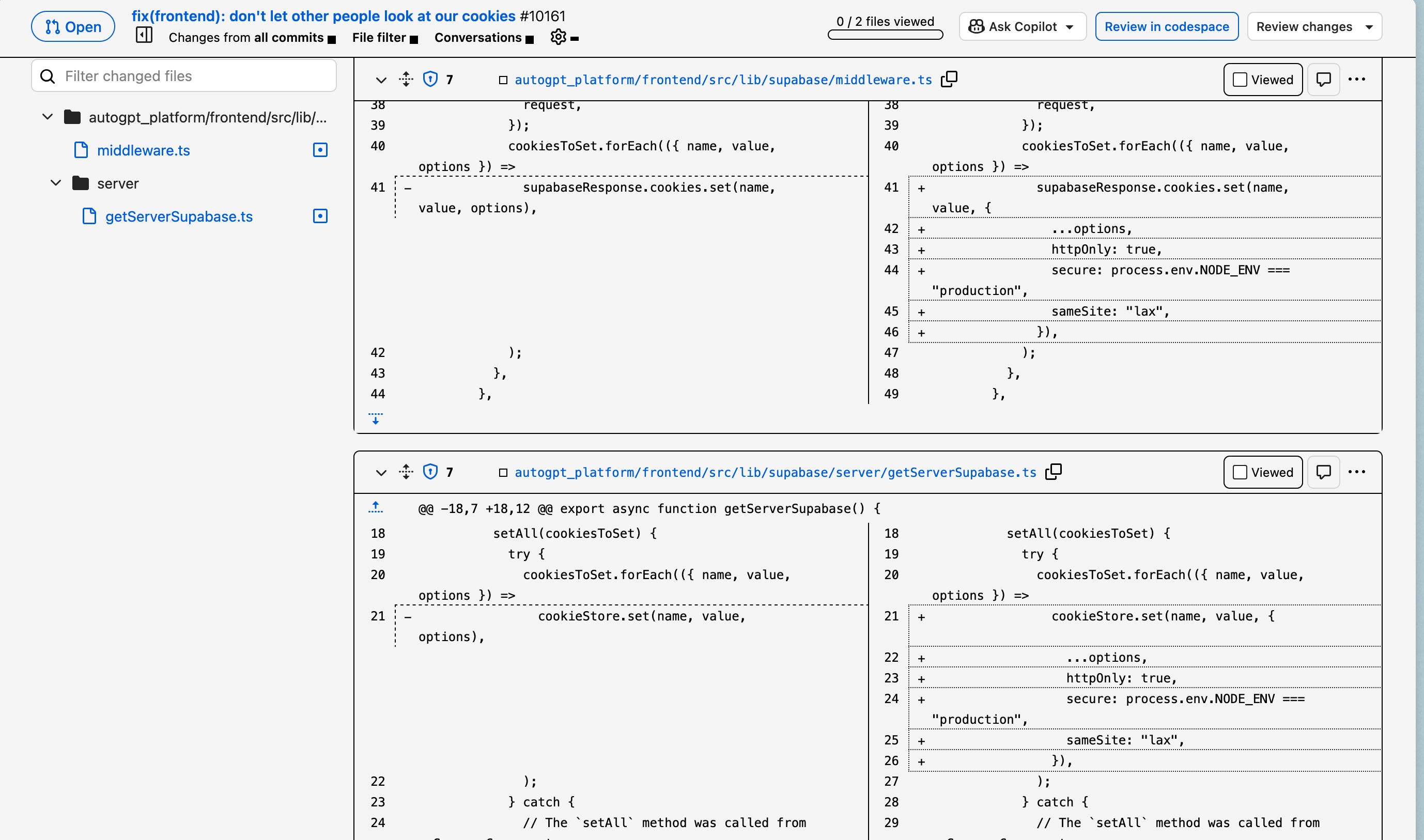Click removed line 41 in middleware.ts
The height and width of the screenshot is (840, 1424).
point(631,197)
